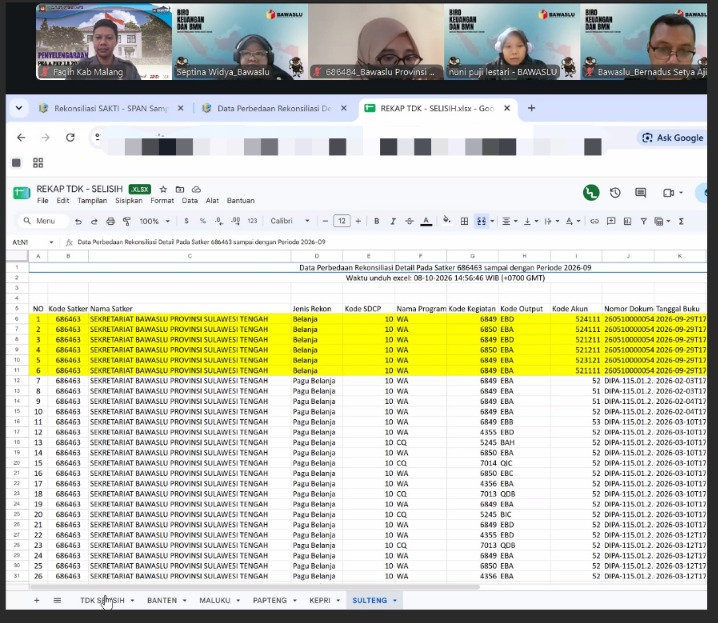Switch to the BANTEN sheet tab
Screen dimensions: 718x623
[x=162, y=600]
